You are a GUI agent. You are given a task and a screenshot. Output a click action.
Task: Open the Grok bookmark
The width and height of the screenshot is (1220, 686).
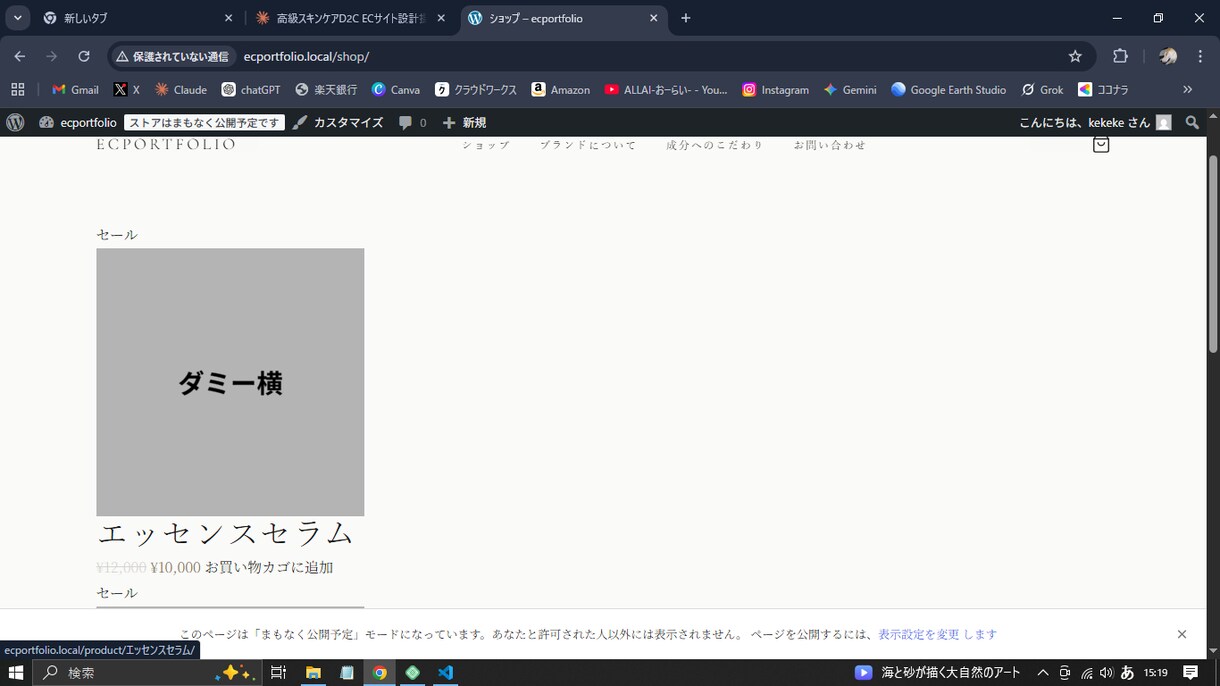[1042, 89]
